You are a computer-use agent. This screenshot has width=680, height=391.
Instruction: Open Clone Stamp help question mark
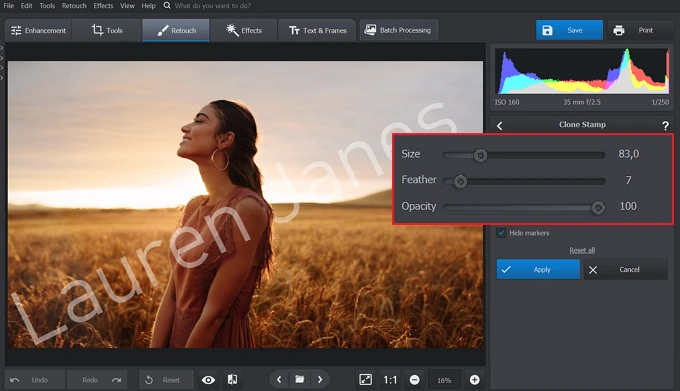(665, 126)
